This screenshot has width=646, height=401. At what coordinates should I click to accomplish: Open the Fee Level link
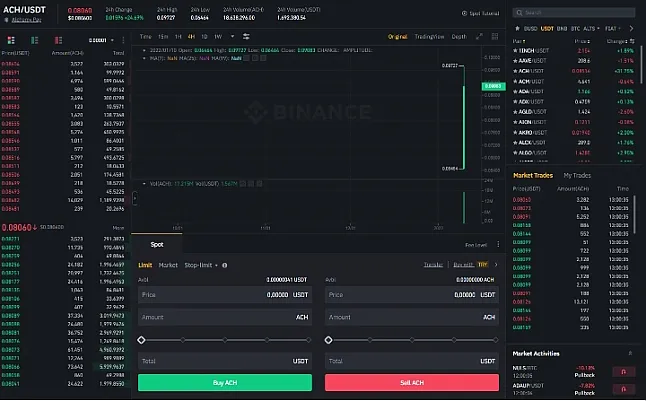pos(476,245)
